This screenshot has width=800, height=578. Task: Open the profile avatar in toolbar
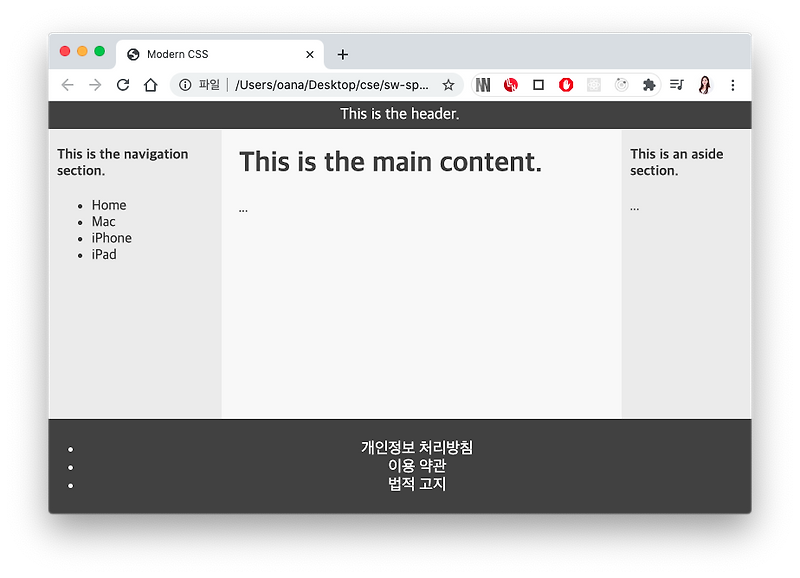(x=705, y=85)
